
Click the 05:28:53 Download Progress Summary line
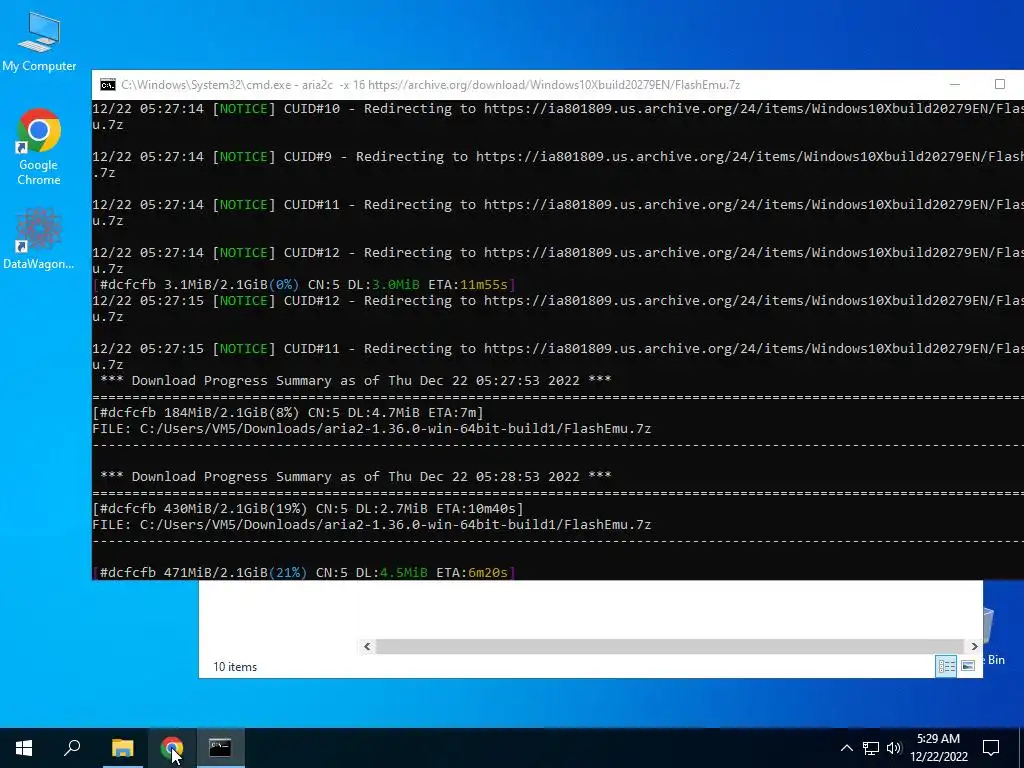tap(356, 477)
